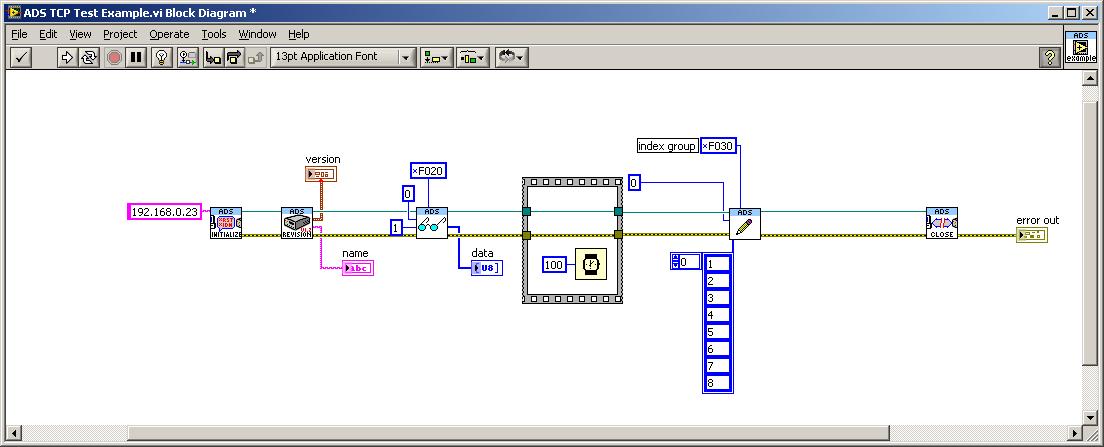
Task: Click the error out label text
Action: [x=1037, y=220]
